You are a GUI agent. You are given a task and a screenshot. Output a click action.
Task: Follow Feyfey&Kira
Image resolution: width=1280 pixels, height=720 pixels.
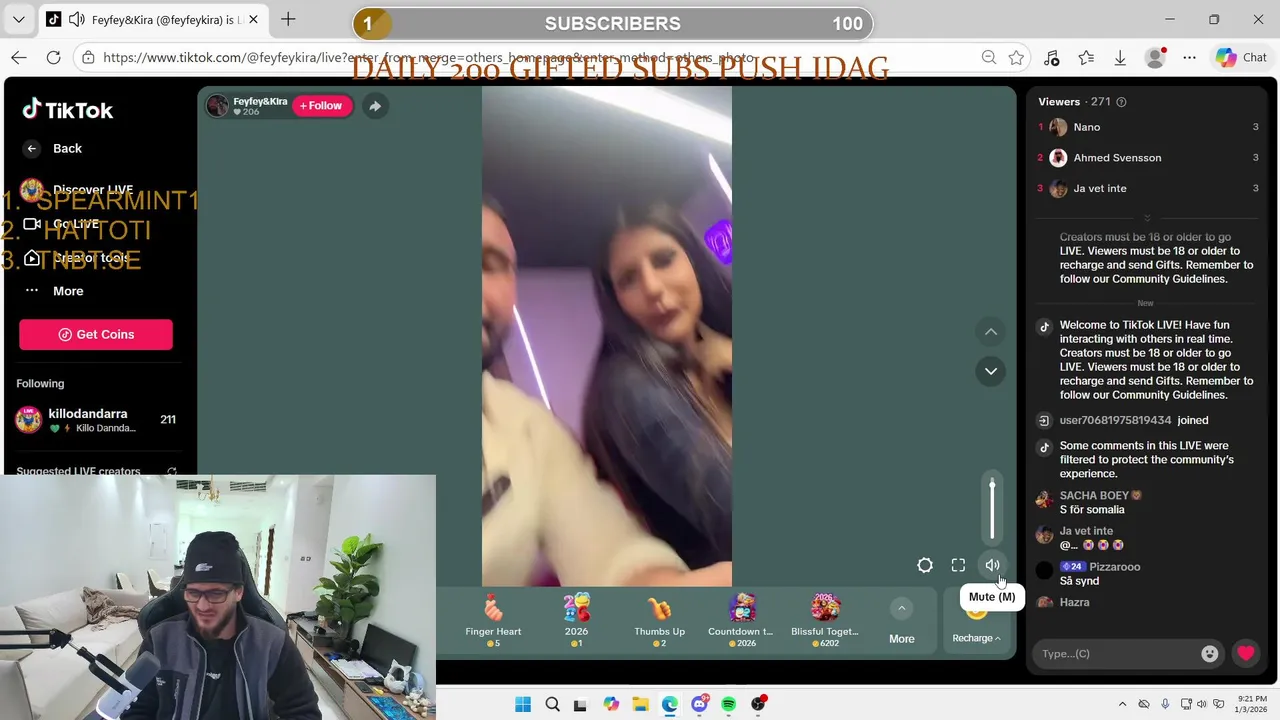pos(321,106)
